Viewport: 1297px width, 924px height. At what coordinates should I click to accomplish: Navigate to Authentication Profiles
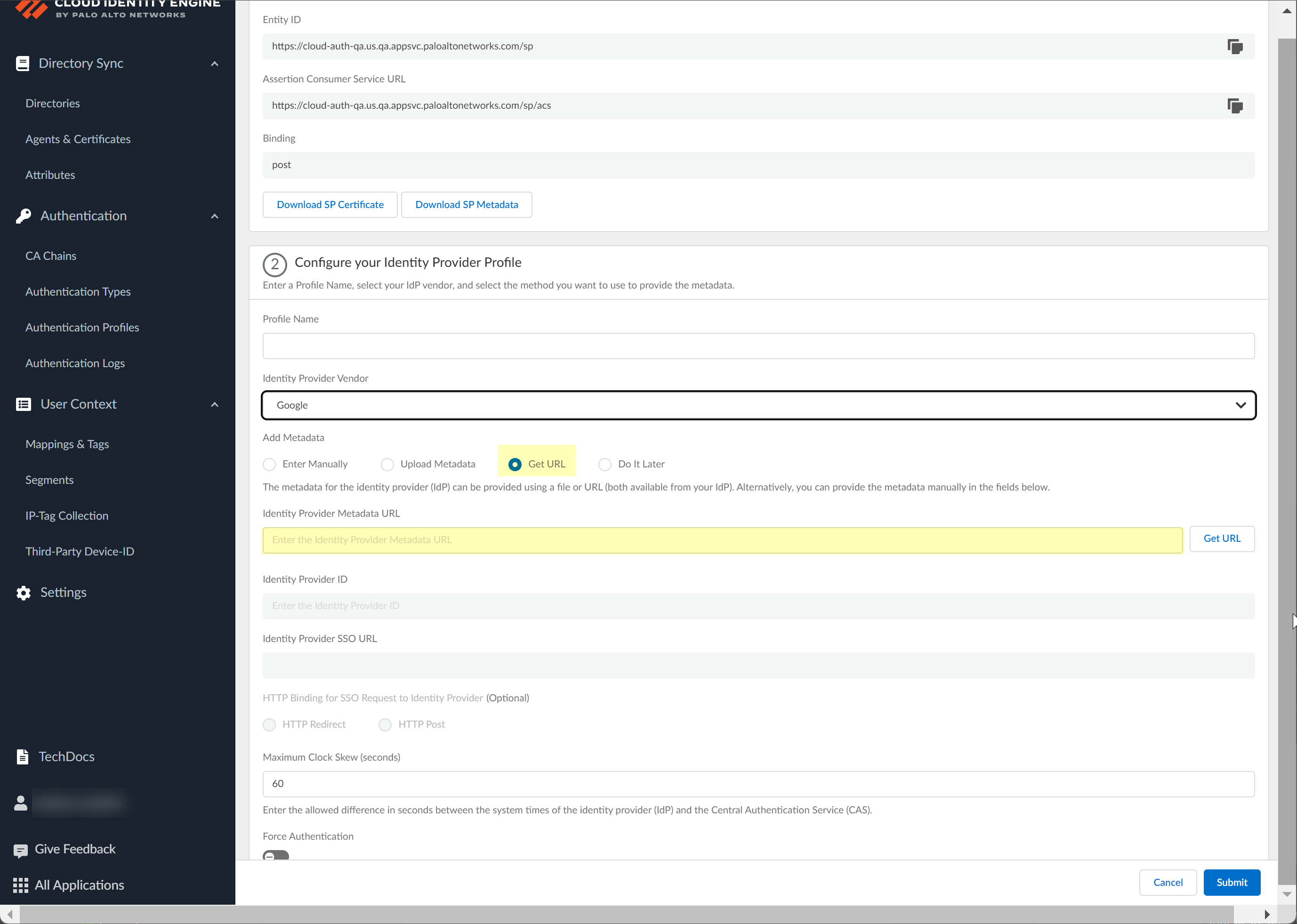click(82, 327)
